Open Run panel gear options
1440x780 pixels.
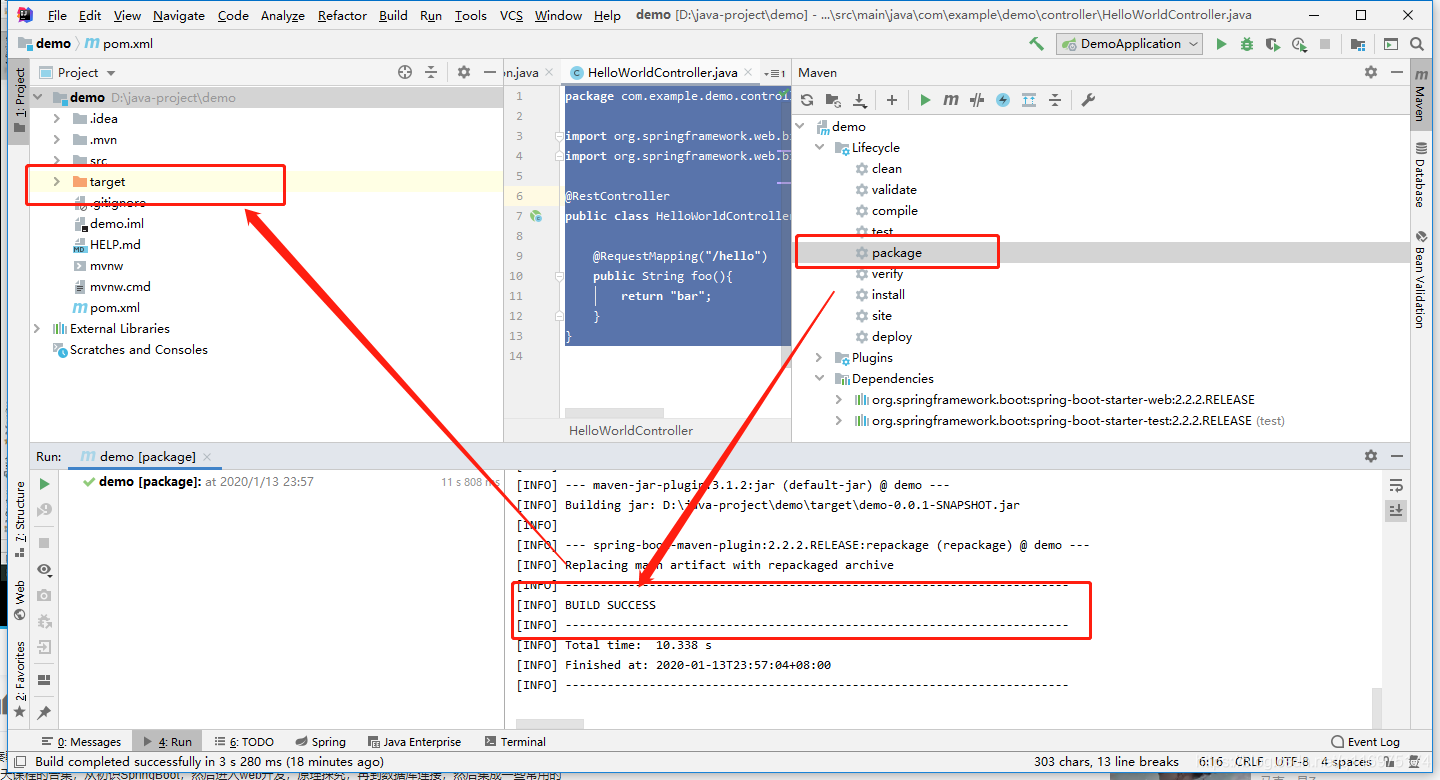coord(1371,456)
